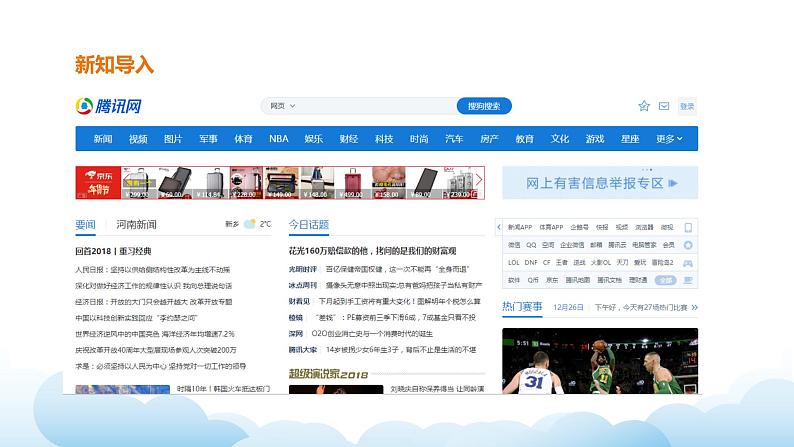Open the 视频 navigation item
This screenshot has height=447, width=794.
(x=138, y=139)
